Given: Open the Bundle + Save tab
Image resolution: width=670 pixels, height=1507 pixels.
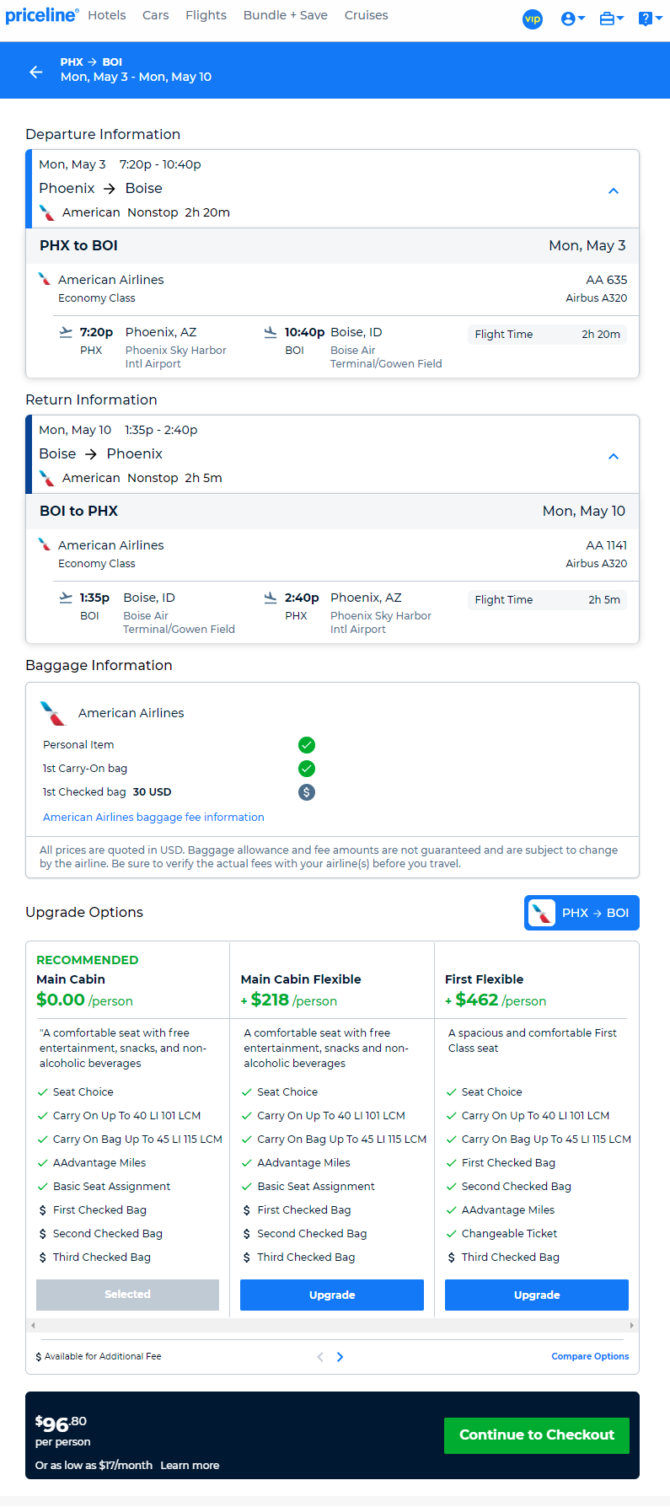Looking at the screenshot, I should coord(285,15).
